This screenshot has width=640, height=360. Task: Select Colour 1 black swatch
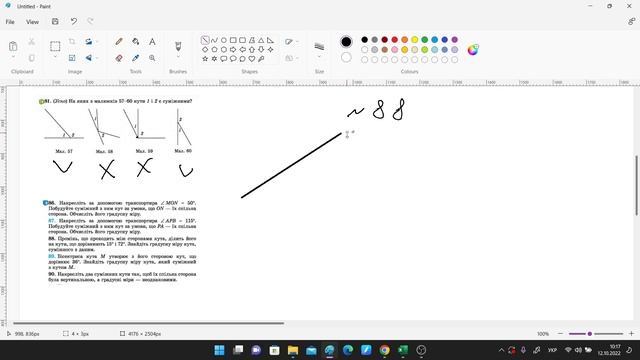click(x=346, y=42)
